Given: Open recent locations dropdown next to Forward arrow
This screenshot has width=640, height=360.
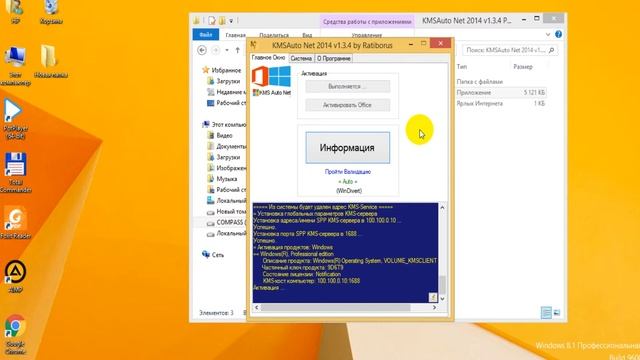Looking at the screenshot, I should point(227,50).
